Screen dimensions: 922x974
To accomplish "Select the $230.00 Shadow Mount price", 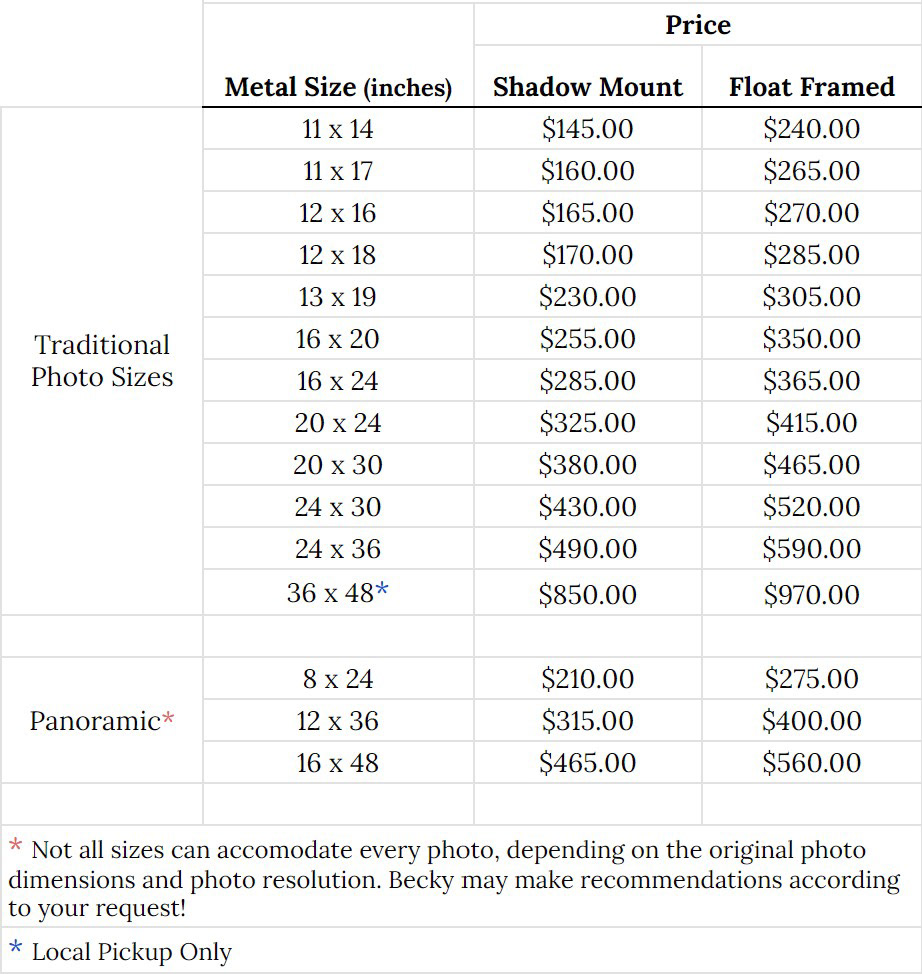I will click(587, 297).
